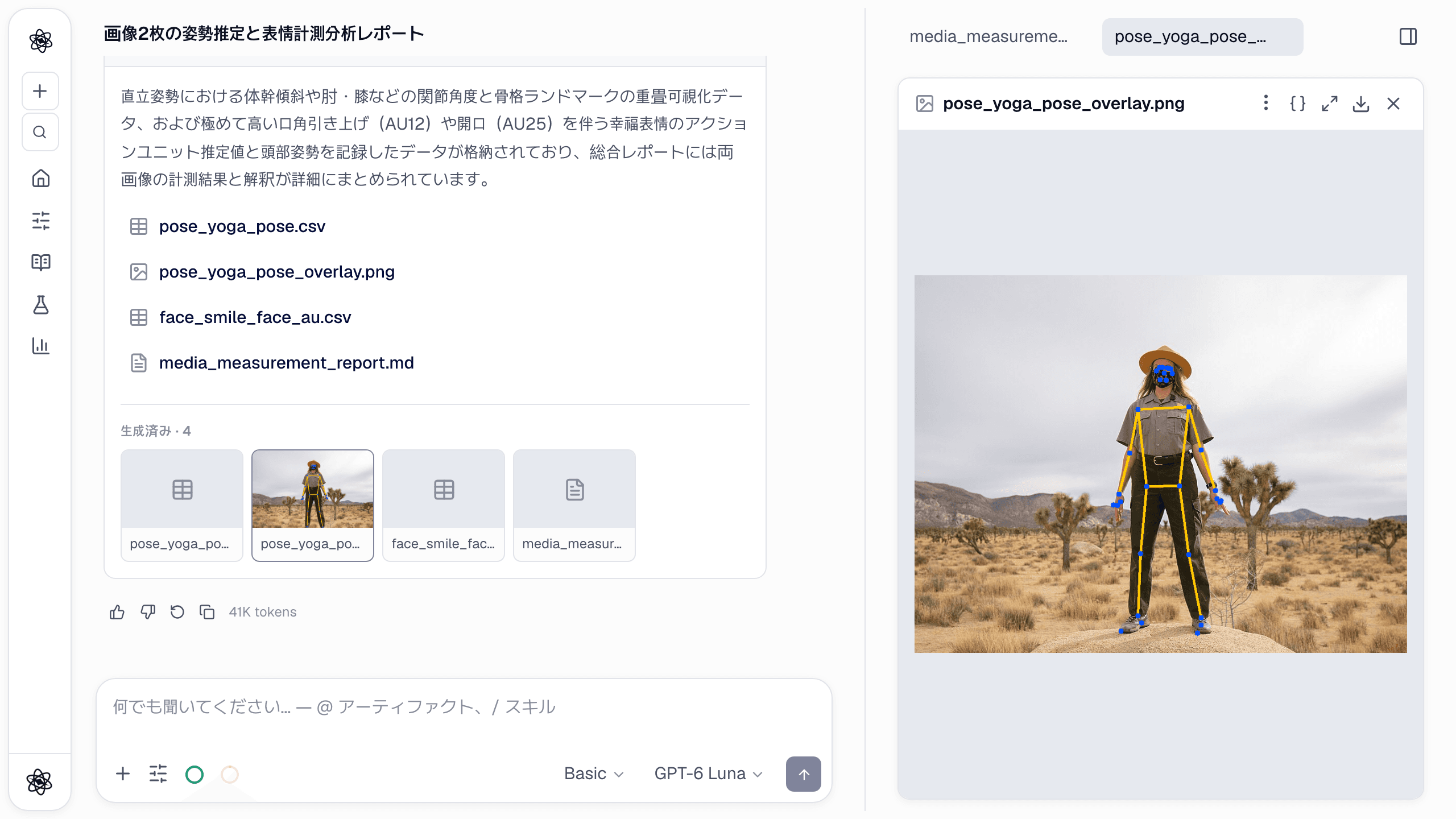This screenshot has width=1456, height=819.
Task: Click the attach plus icon in composer
Action: click(123, 773)
